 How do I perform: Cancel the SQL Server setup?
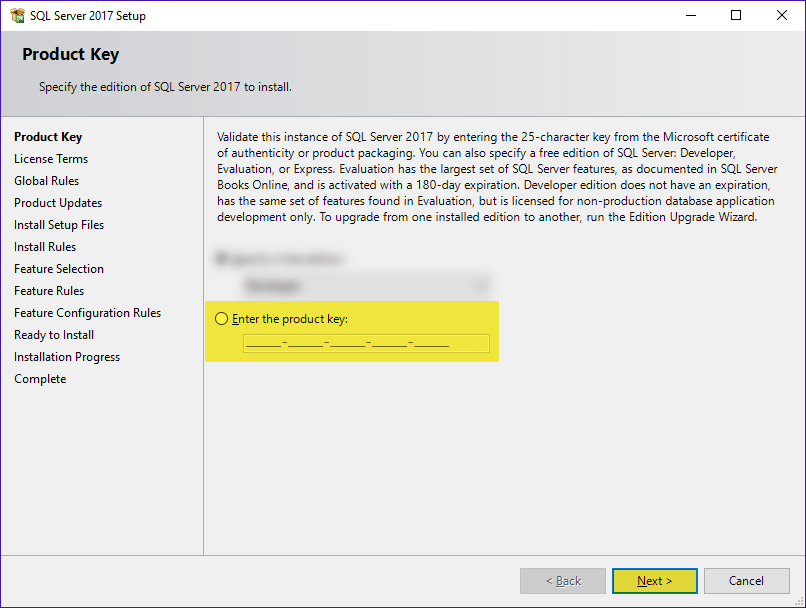tap(746, 581)
